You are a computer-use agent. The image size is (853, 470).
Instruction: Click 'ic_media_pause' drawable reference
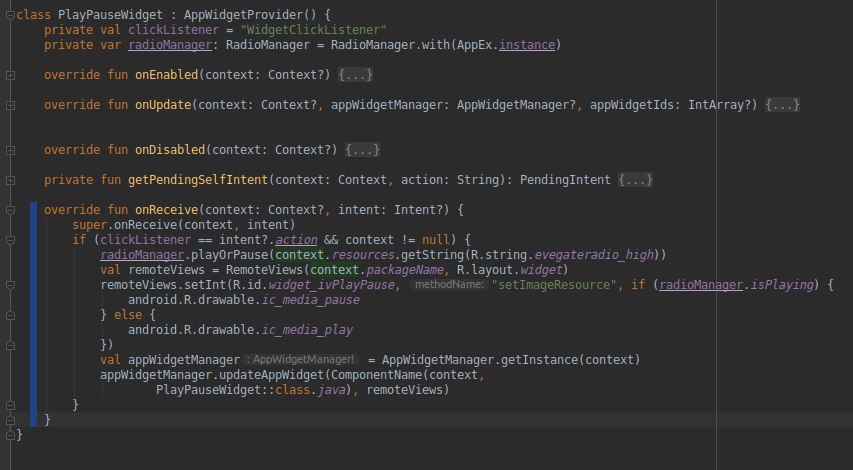(310, 300)
